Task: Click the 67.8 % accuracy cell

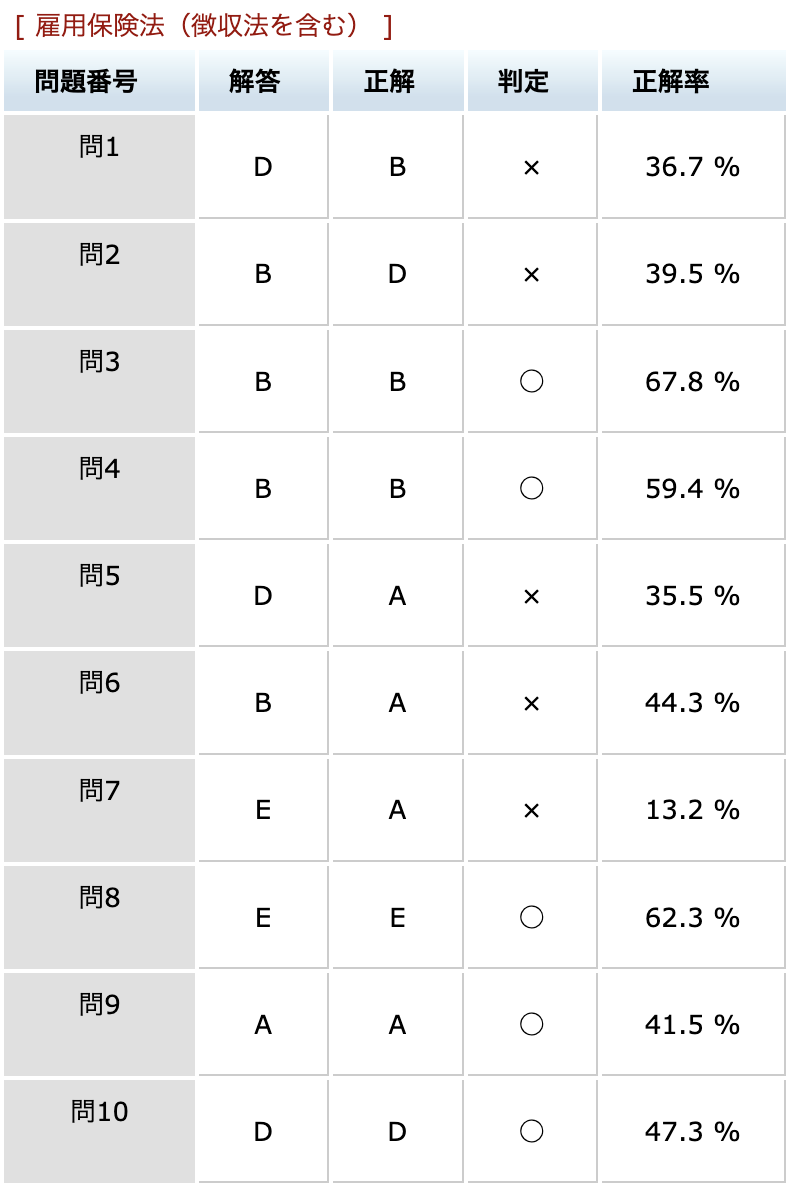Action: [x=693, y=382]
